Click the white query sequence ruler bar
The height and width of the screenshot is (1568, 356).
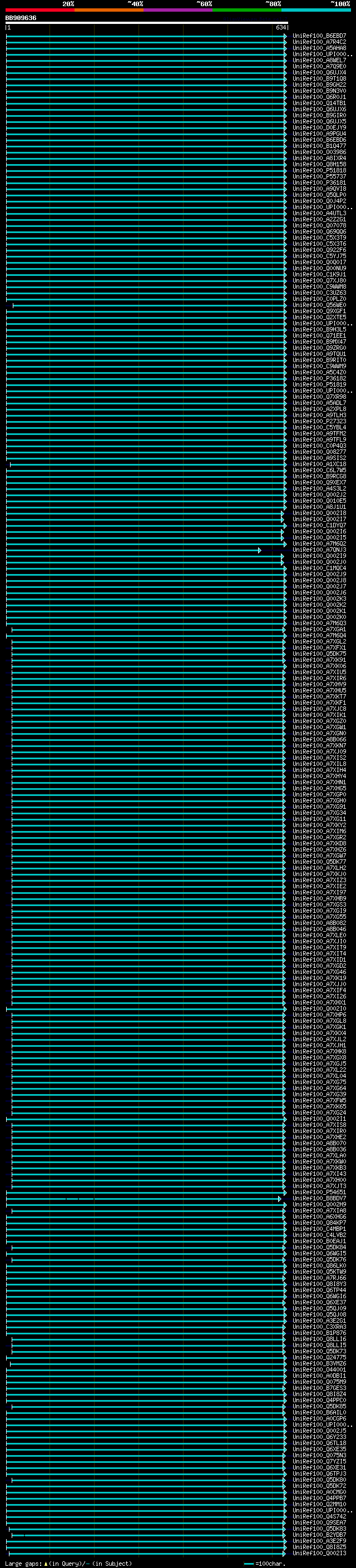(147, 22)
